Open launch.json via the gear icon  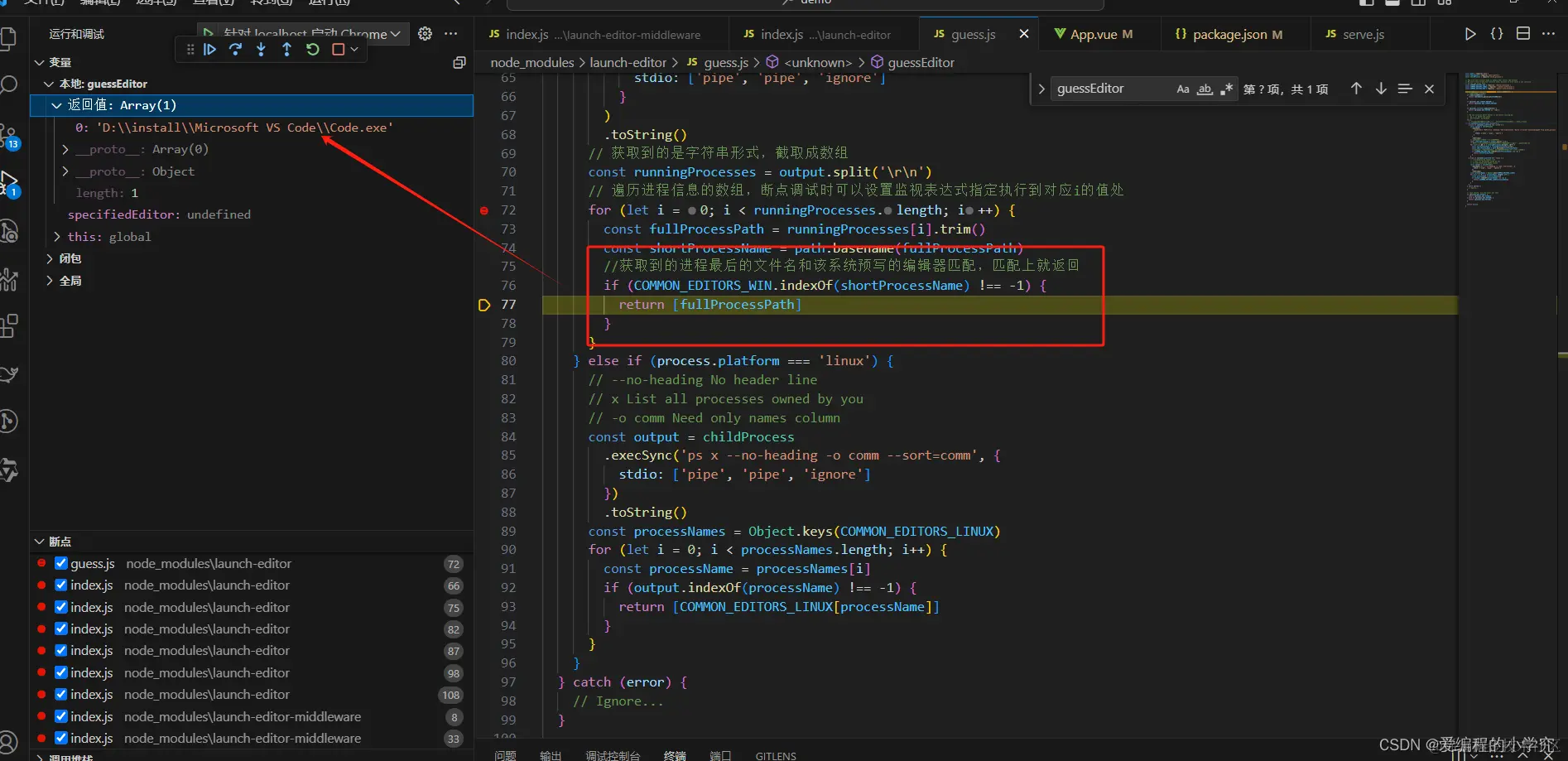click(x=425, y=33)
